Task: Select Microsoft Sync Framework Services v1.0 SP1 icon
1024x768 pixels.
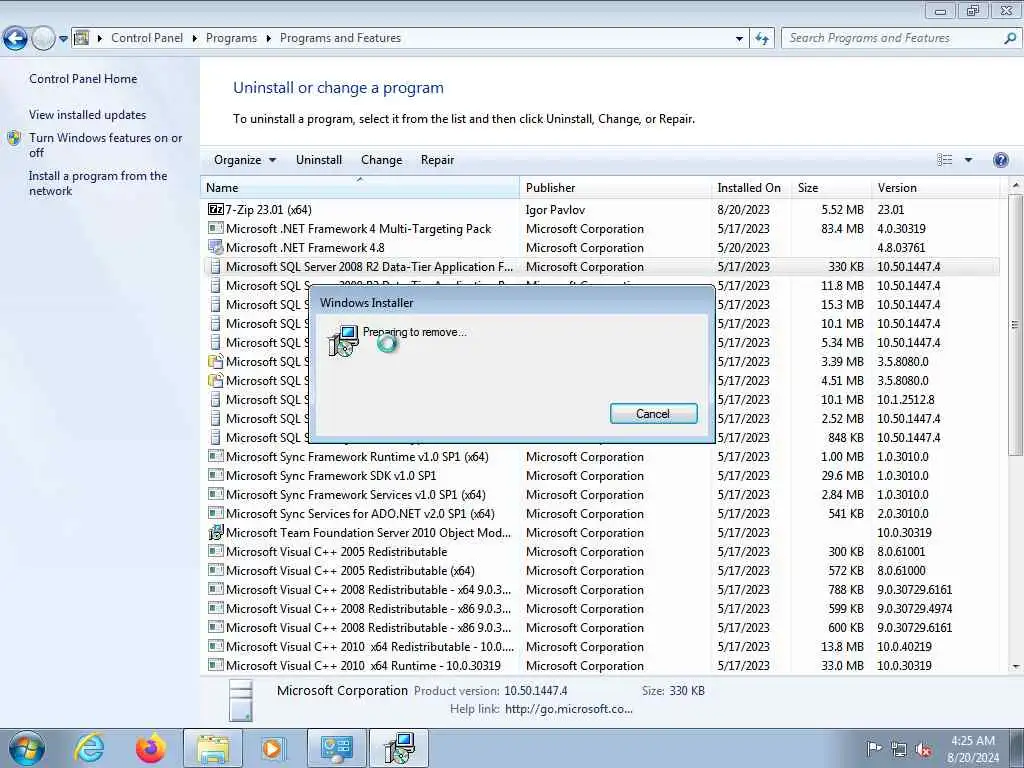Action: [215, 494]
